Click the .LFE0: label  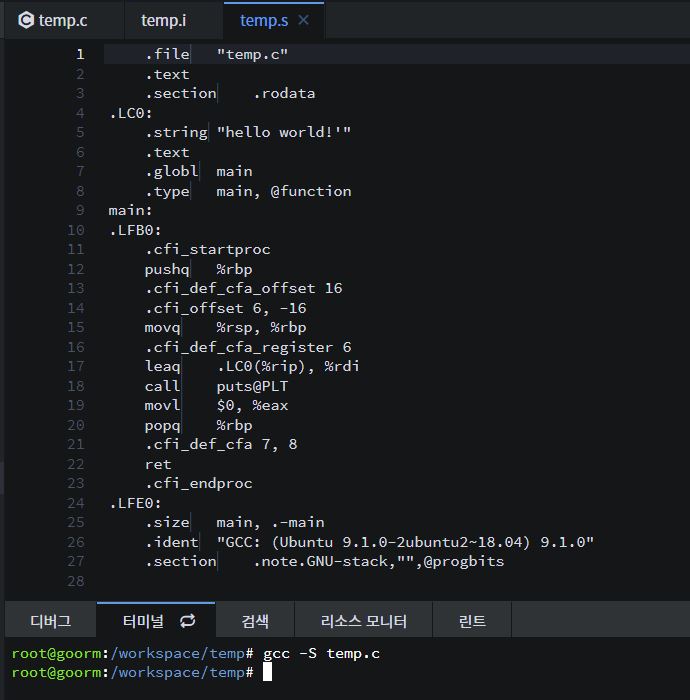pyautogui.click(x=135, y=503)
